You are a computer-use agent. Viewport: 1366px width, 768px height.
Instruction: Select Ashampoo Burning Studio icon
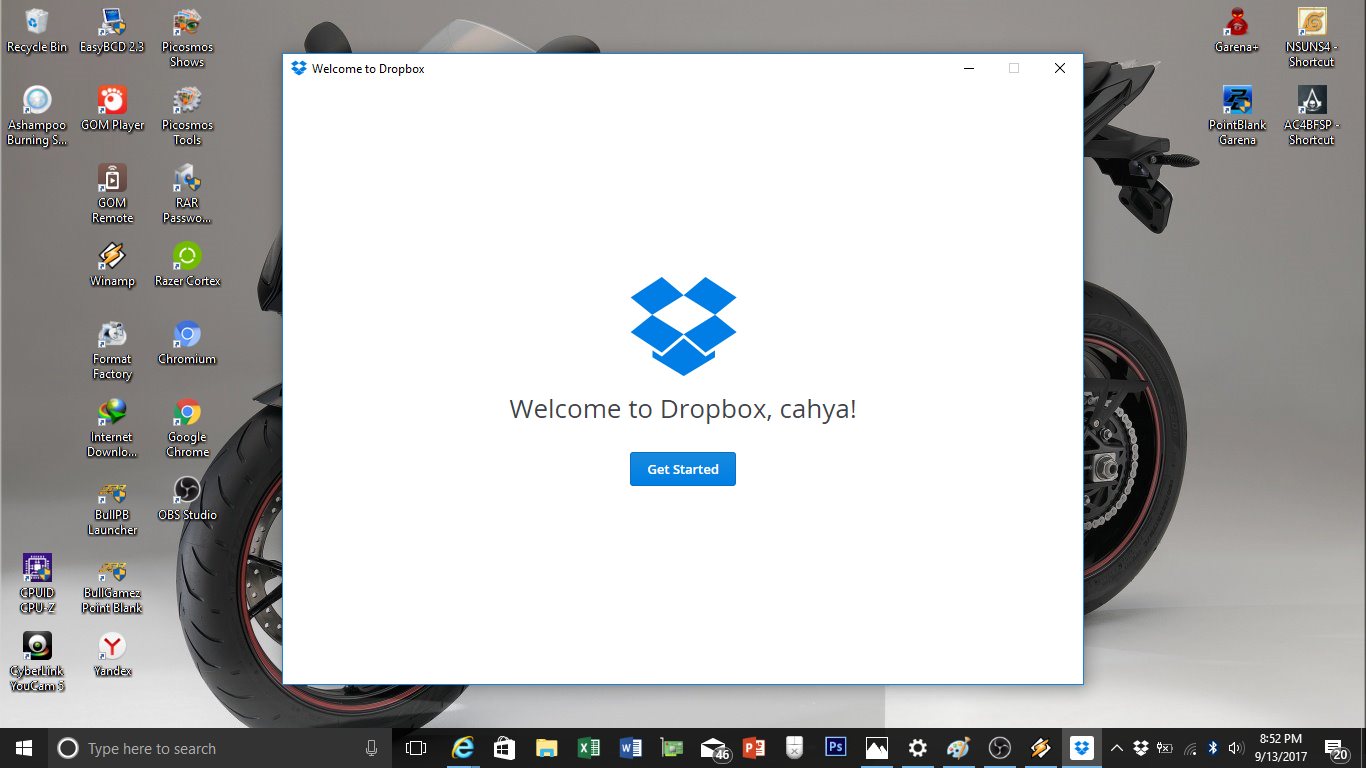(37, 116)
